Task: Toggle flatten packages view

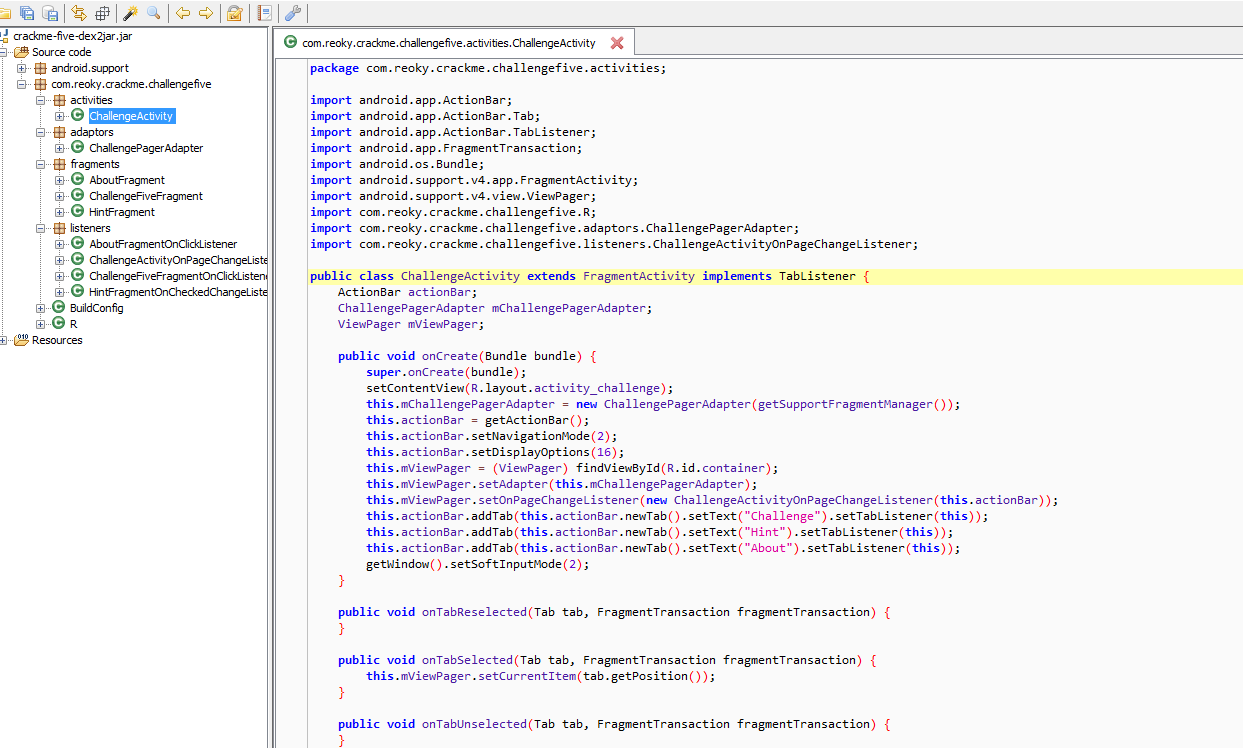Action: [x=102, y=13]
